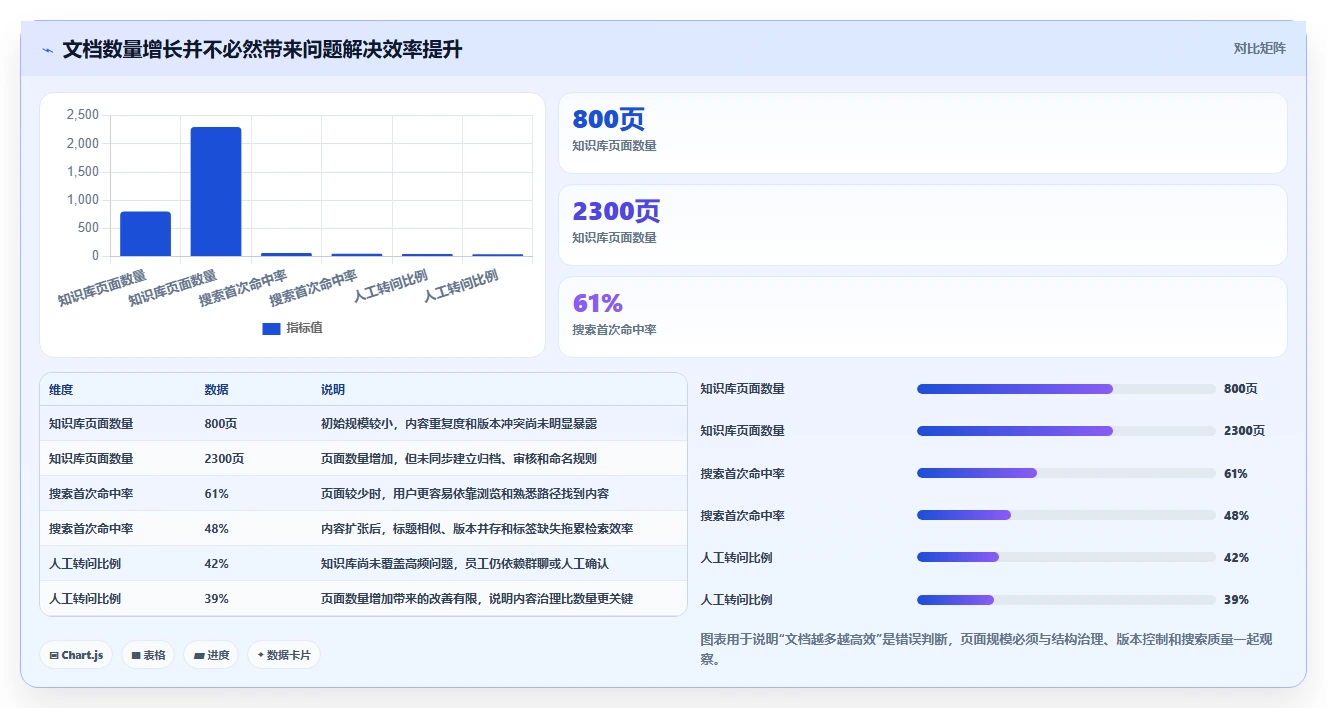Image resolution: width=1327 pixels, height=708 pixels.
Task: Click description 知识库尚未覆盖高频问题，员工仍依赖群聊或人工确认
Action: point(465,564)
